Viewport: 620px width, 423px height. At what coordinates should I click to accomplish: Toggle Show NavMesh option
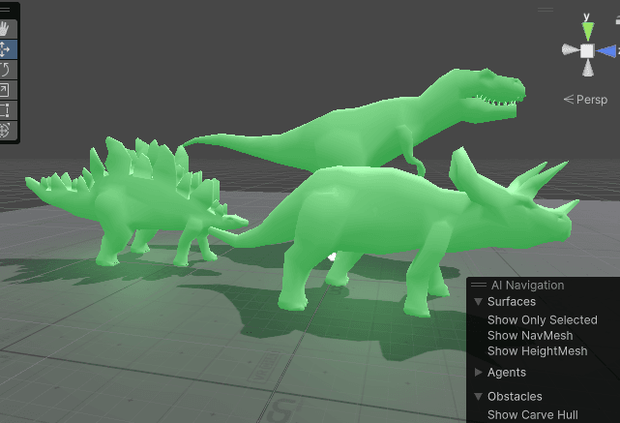(530, 336)
